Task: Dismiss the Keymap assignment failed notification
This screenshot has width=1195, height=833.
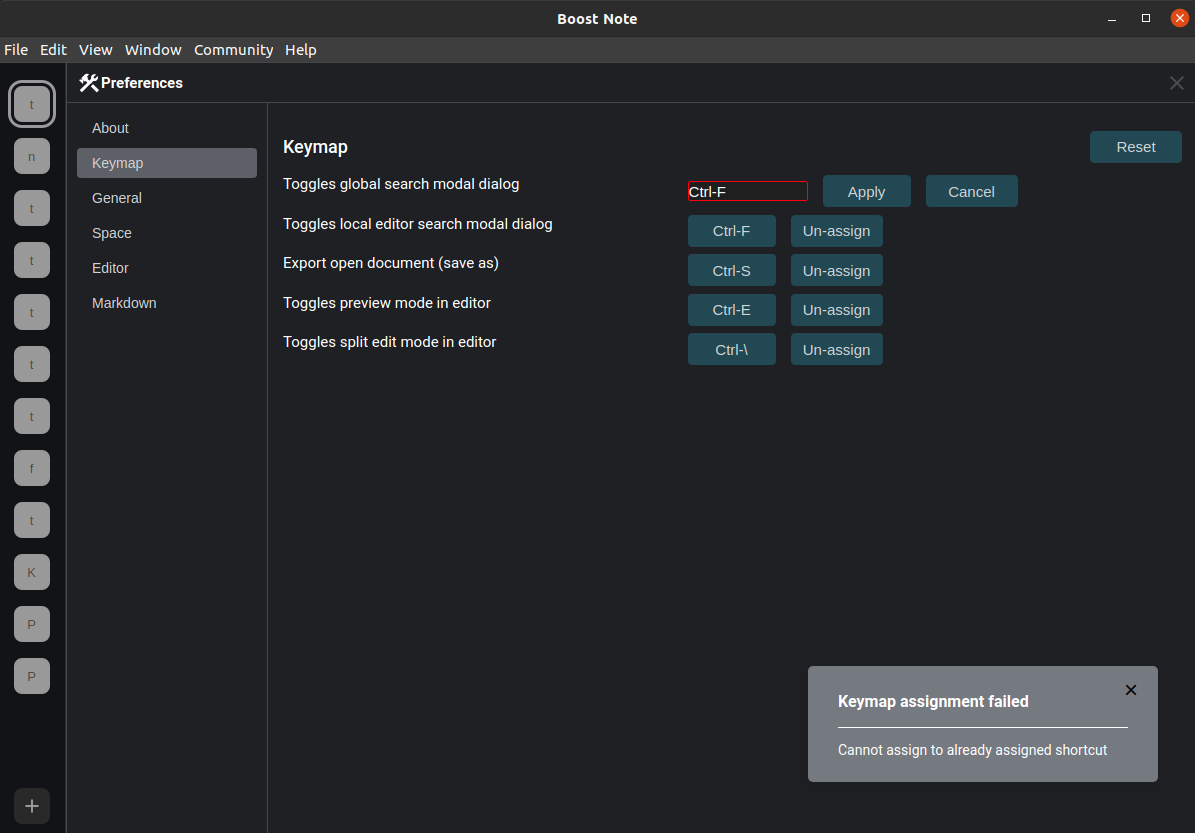Action: click(1131, 690)
